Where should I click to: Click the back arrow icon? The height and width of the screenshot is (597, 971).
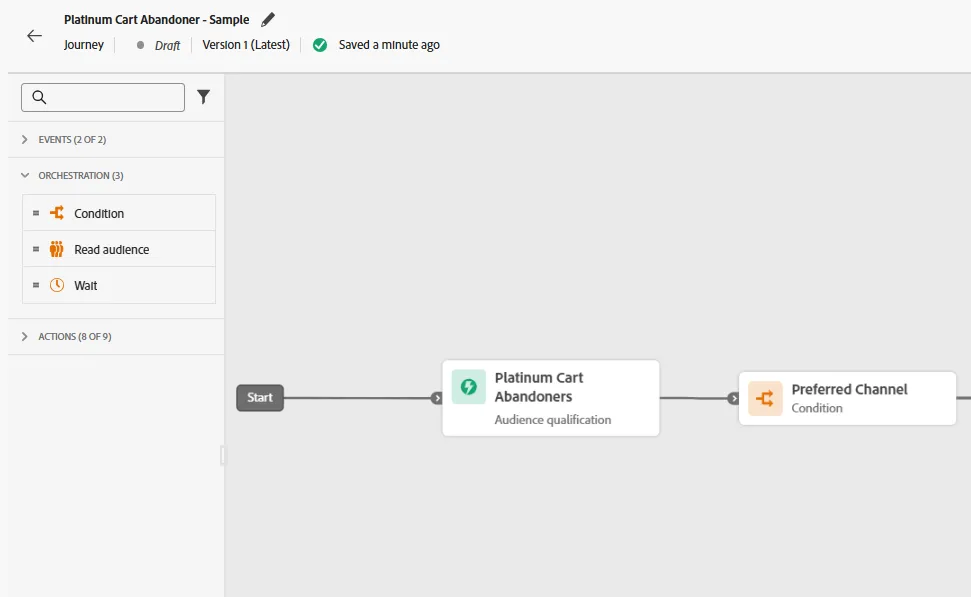pos(35,36)
